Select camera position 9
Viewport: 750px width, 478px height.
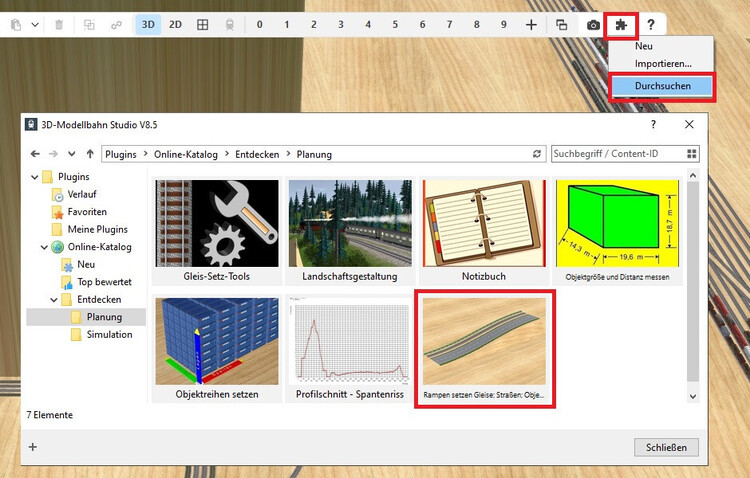pyautogui.click(x=504, y=24)
